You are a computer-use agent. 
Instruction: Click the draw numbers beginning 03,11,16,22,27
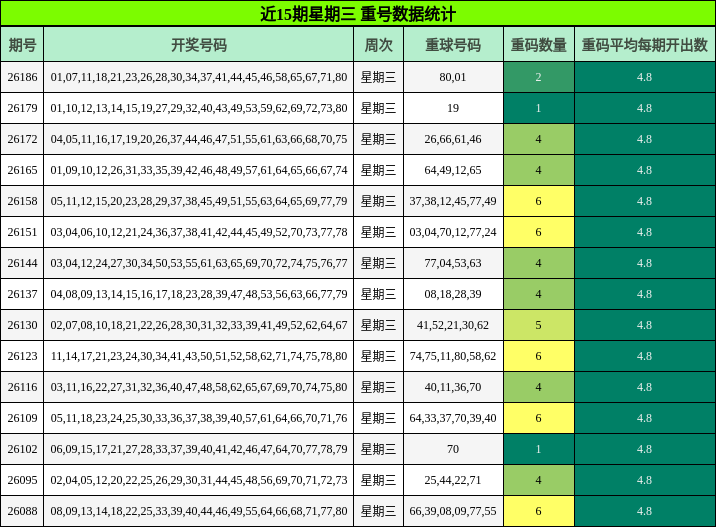(199, 387)
